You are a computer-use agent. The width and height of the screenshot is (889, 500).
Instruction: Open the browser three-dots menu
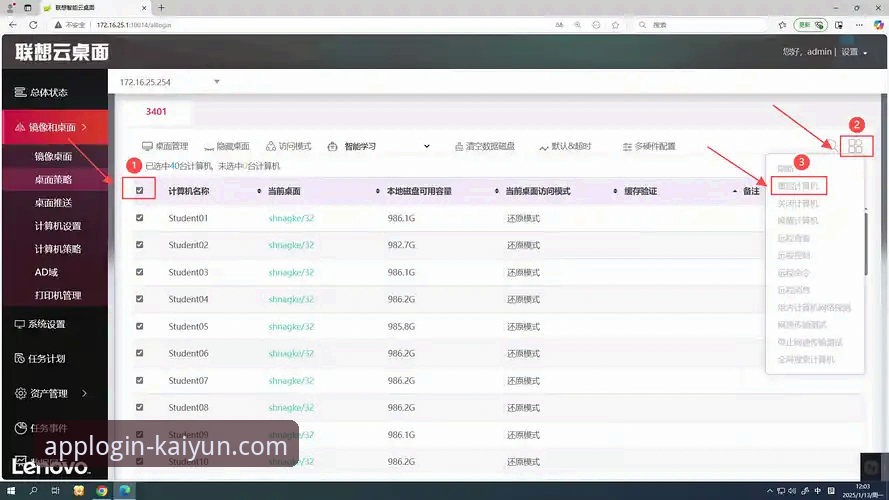pos(859,25)
